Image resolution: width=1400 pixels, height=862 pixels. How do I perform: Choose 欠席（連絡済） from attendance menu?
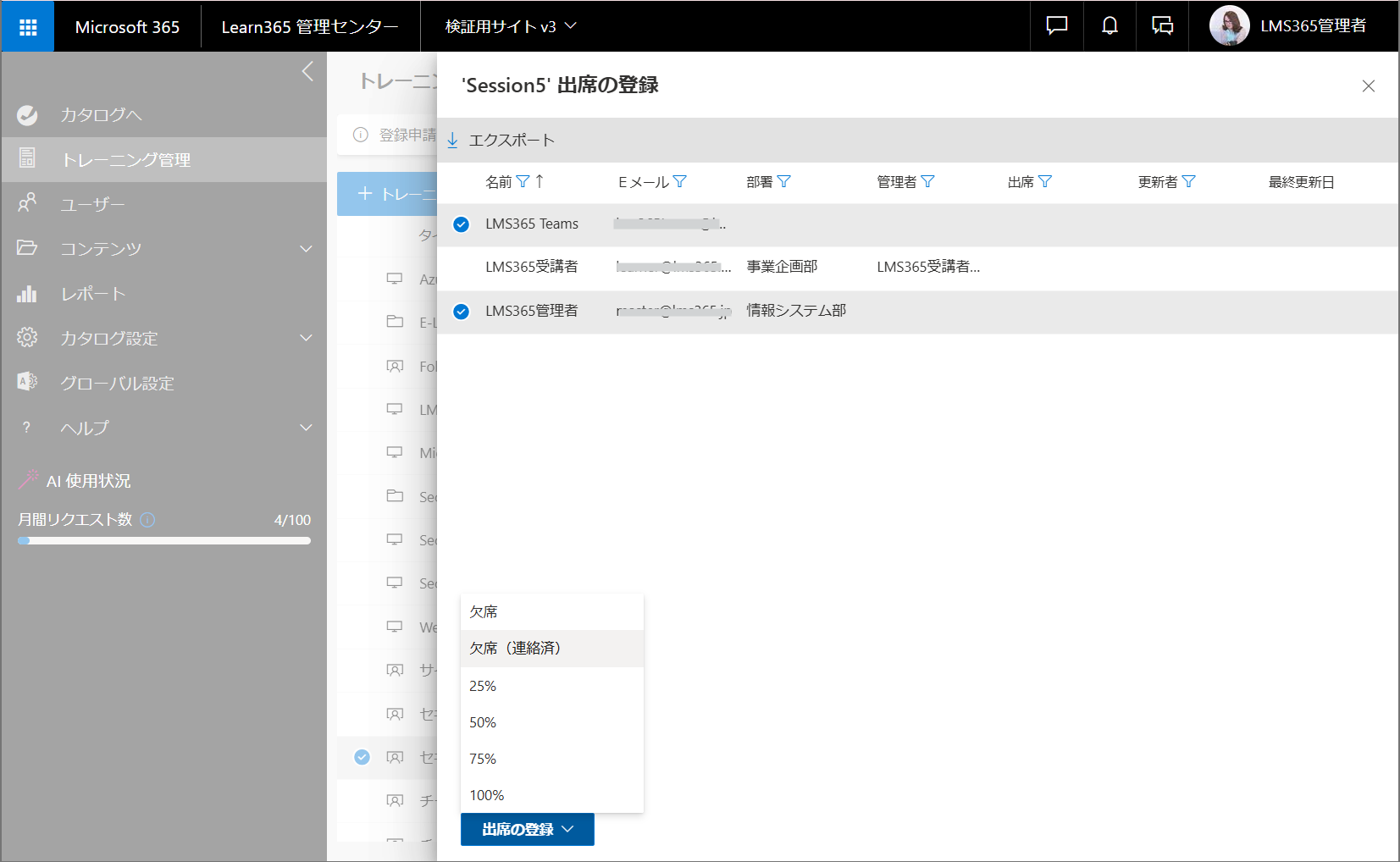tap(552, 648)
